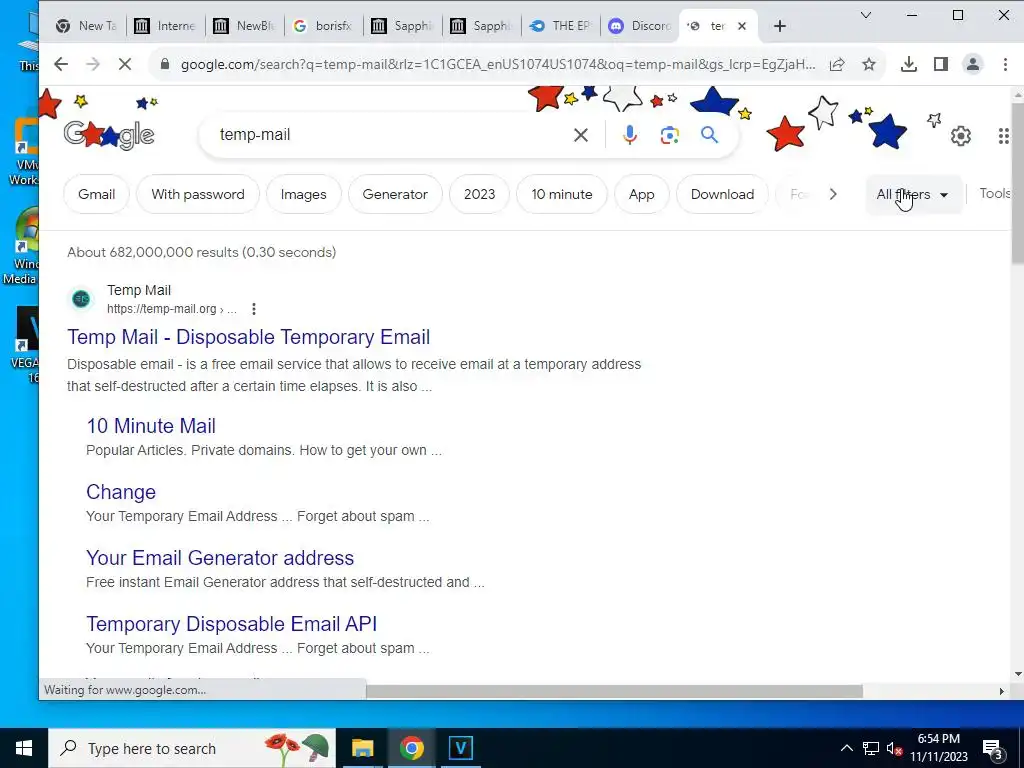
Task: Apply the Images filter chip
Action: click(304, 195)
